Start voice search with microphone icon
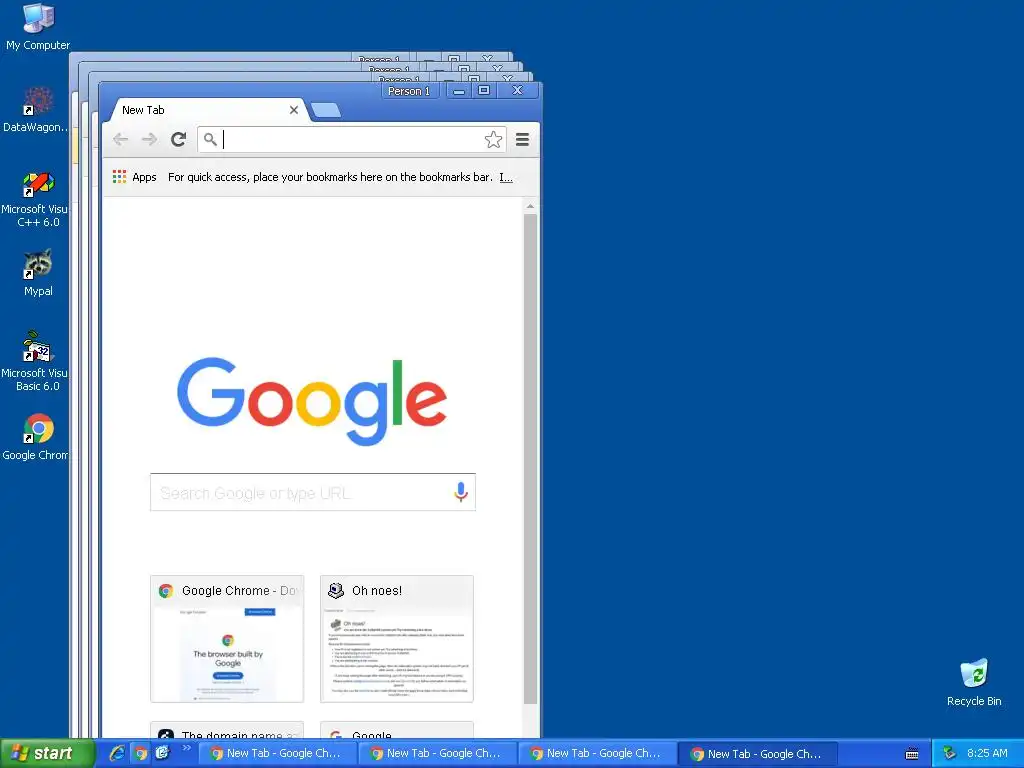1024x768 pixels. coord(461,492)
